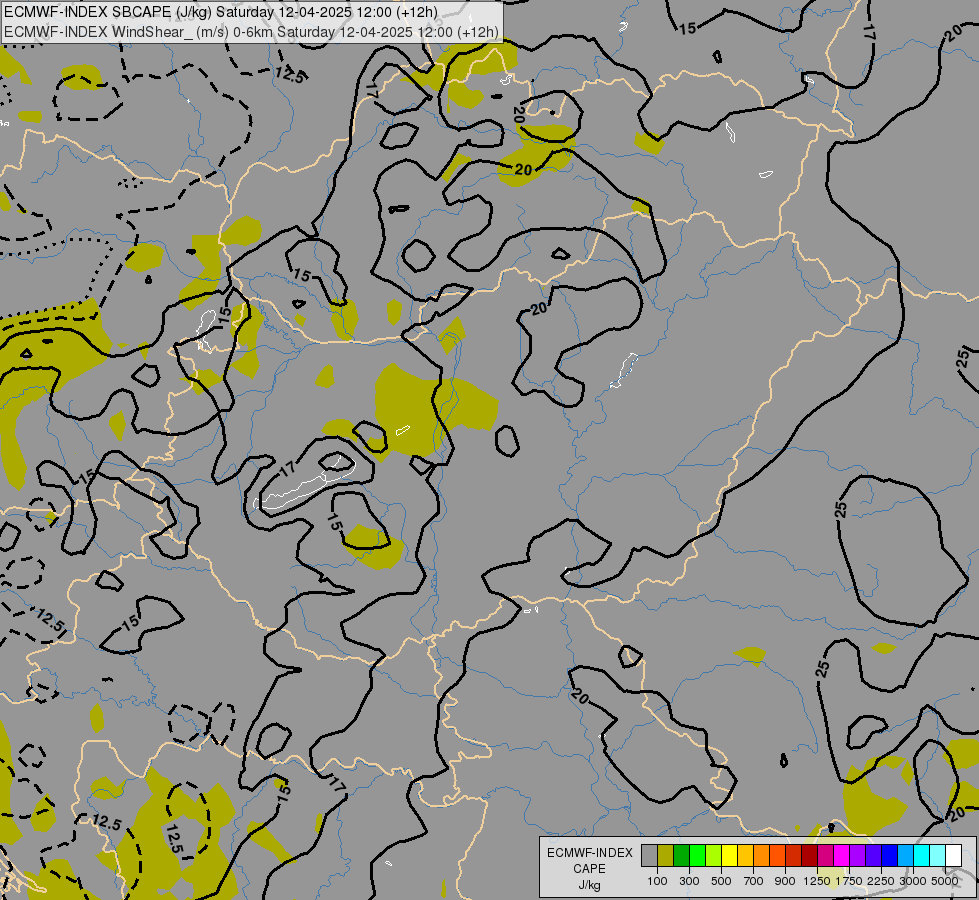Image resolution: width=979 pixels, height=900 pixels.
Task: Choose the dark red swatch left of 1250
Action: point(809,856)
